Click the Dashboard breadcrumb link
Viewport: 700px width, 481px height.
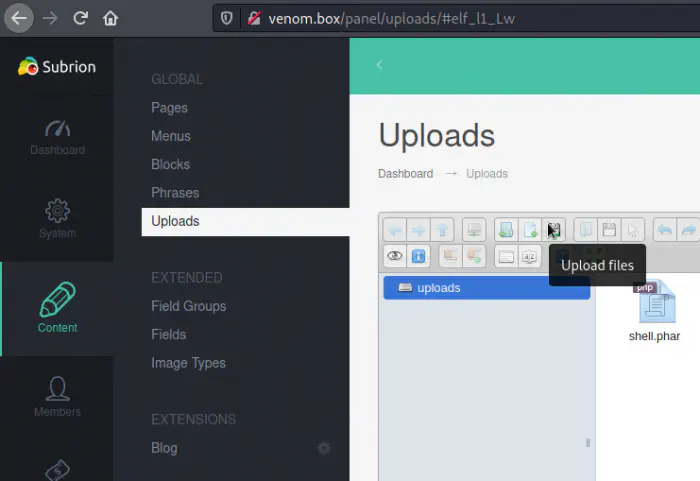coord(405,174)
